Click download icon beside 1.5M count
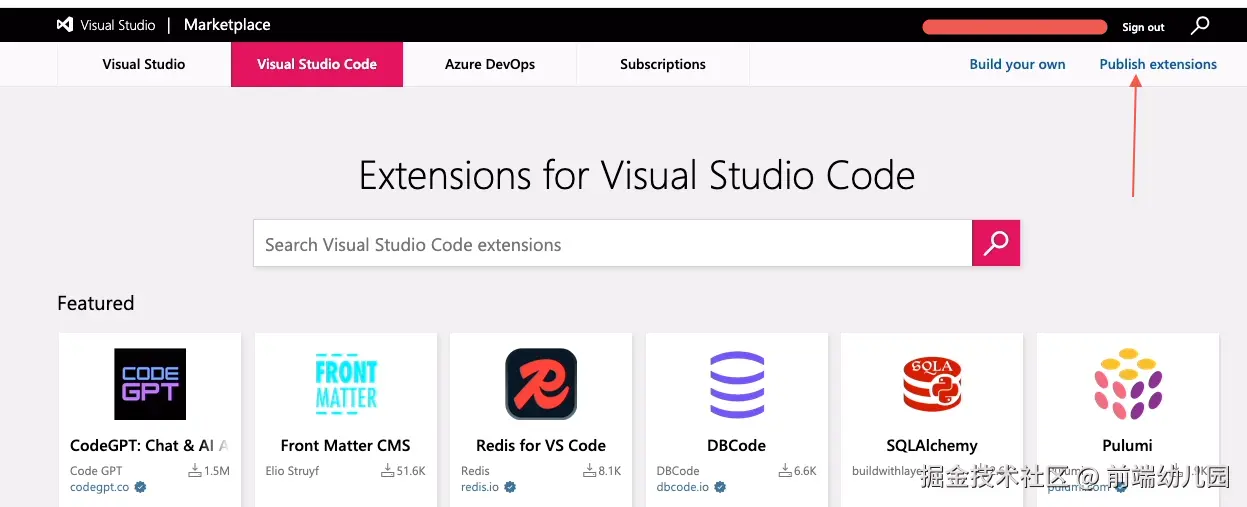Viewport: 1247px width, 507px height. [195, 470]
